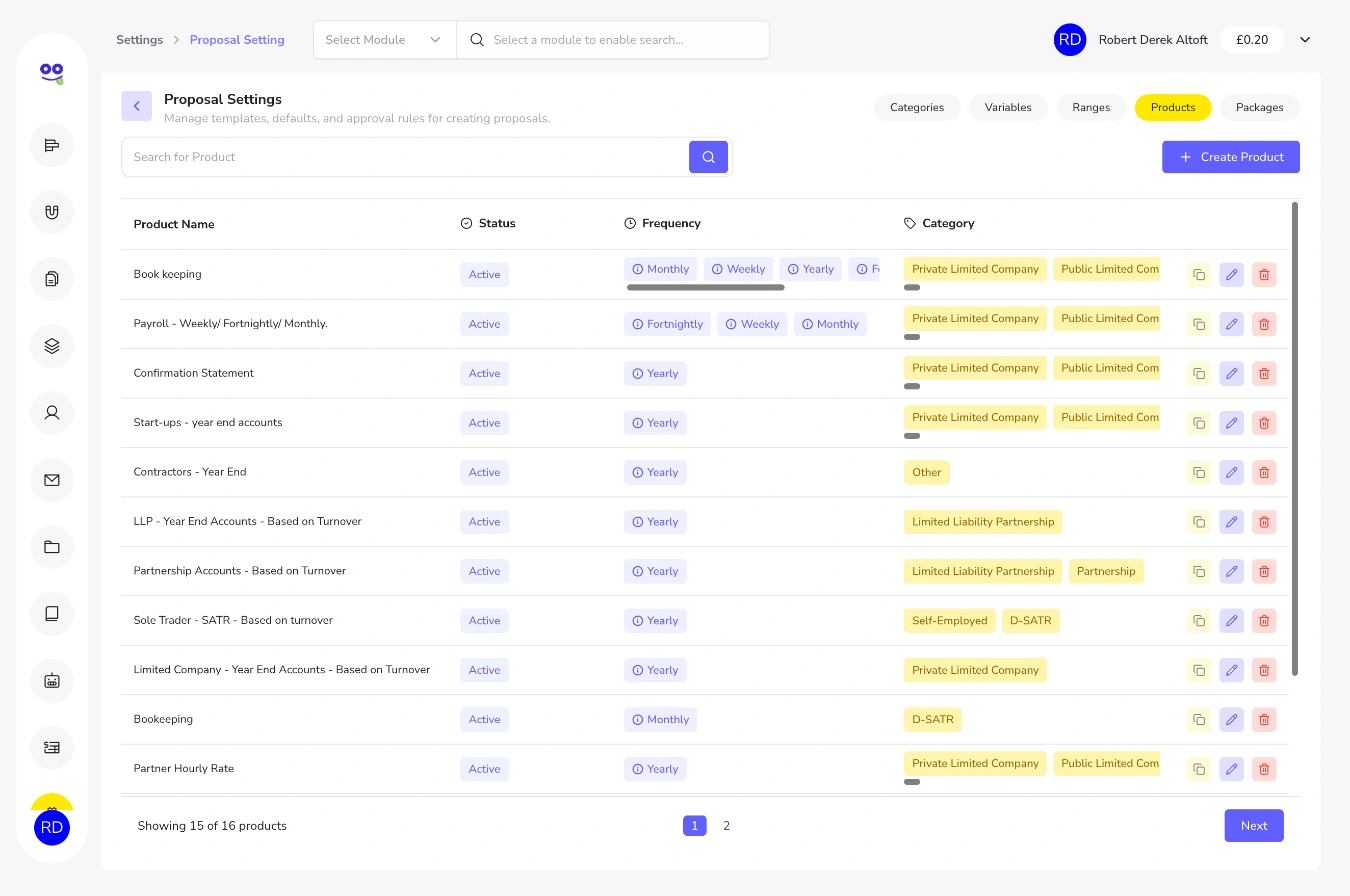Duplicate the Book keeping product

click(1199, 275)
